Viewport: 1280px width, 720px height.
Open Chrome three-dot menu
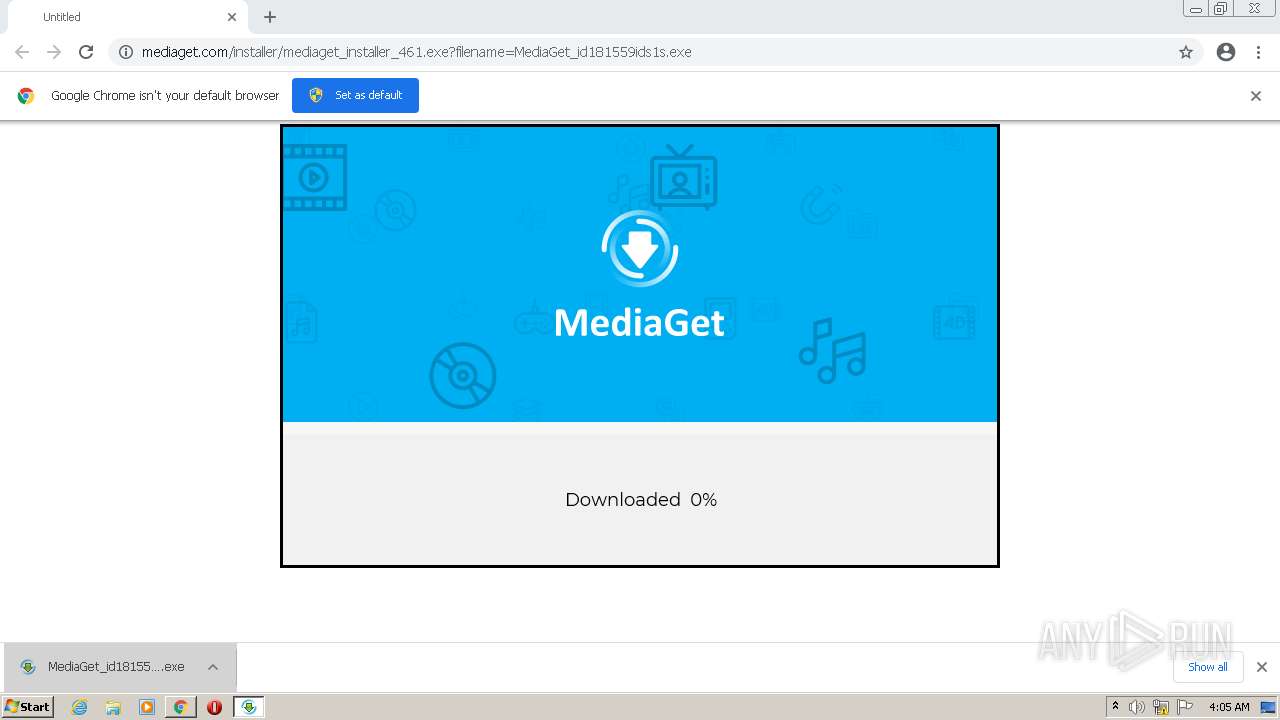[1259, 52]
